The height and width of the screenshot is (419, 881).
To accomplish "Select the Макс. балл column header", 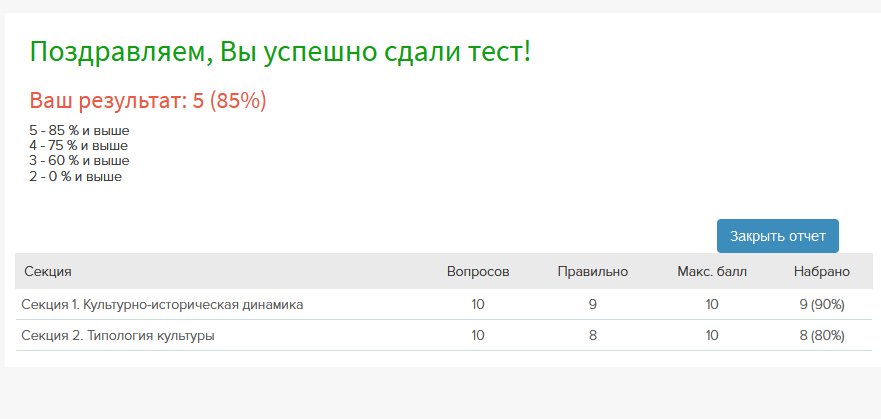I will tap(711, 271).
